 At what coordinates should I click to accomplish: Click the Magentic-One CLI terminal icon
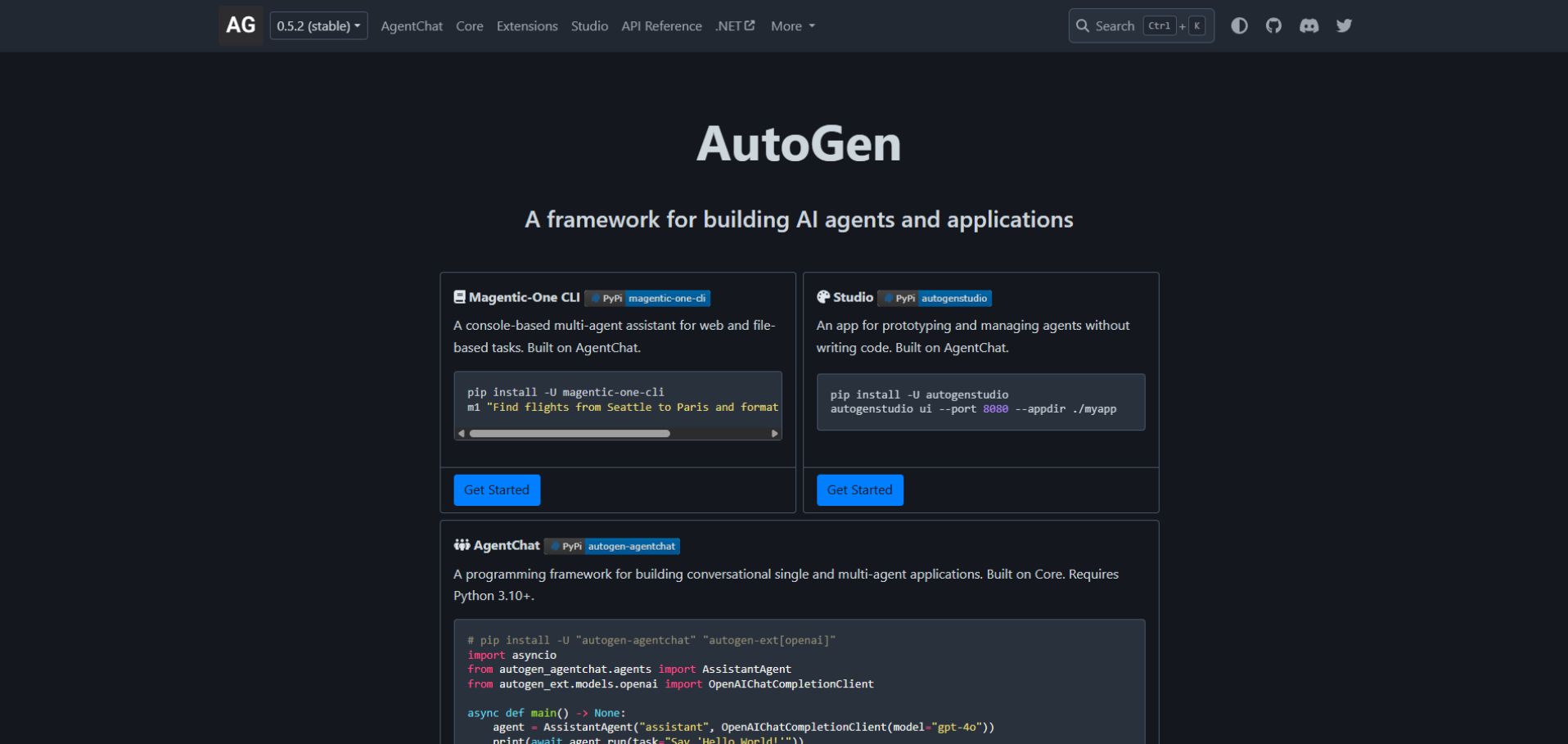(x=459, y=297)
